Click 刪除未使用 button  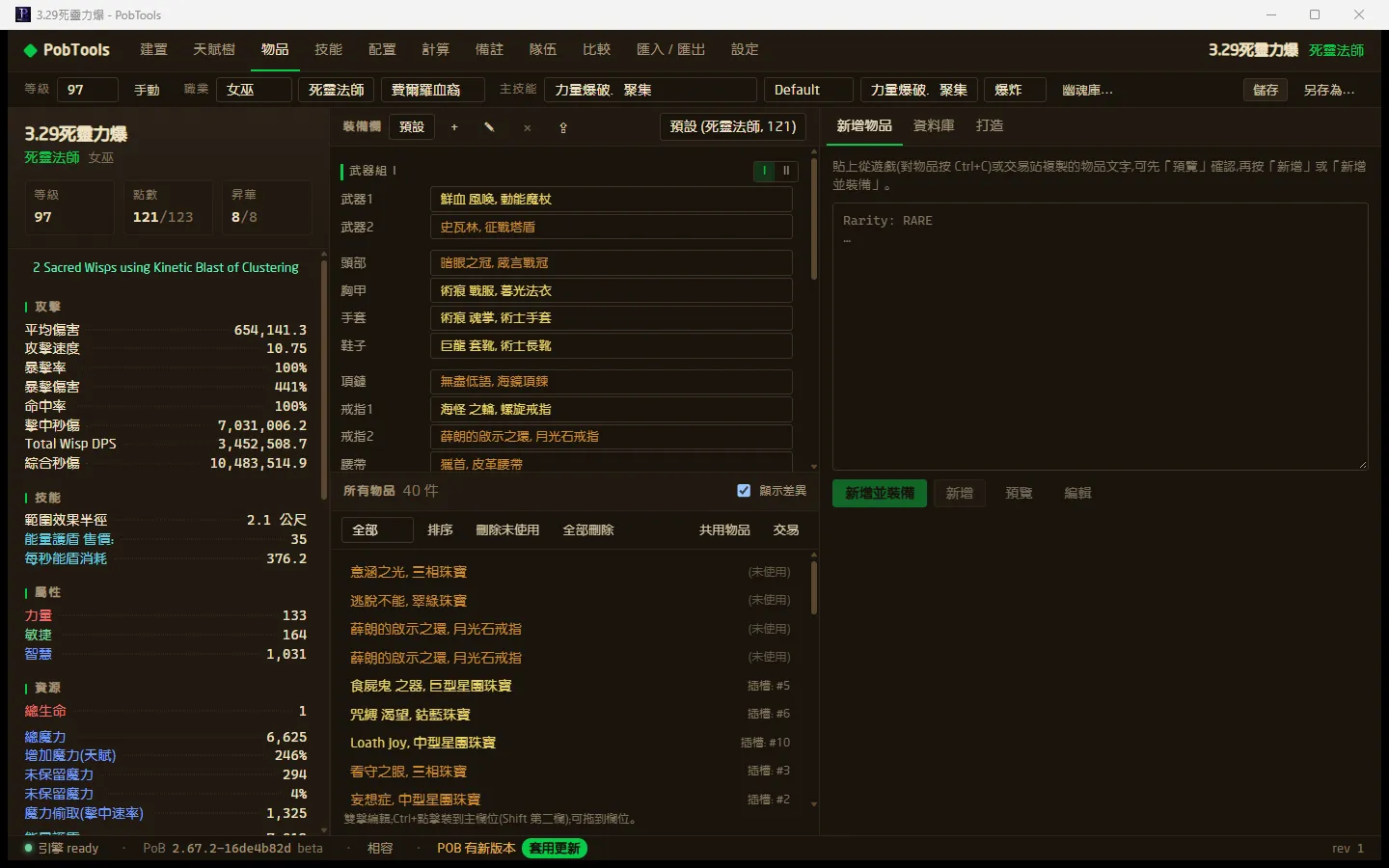tap(507, 530)
